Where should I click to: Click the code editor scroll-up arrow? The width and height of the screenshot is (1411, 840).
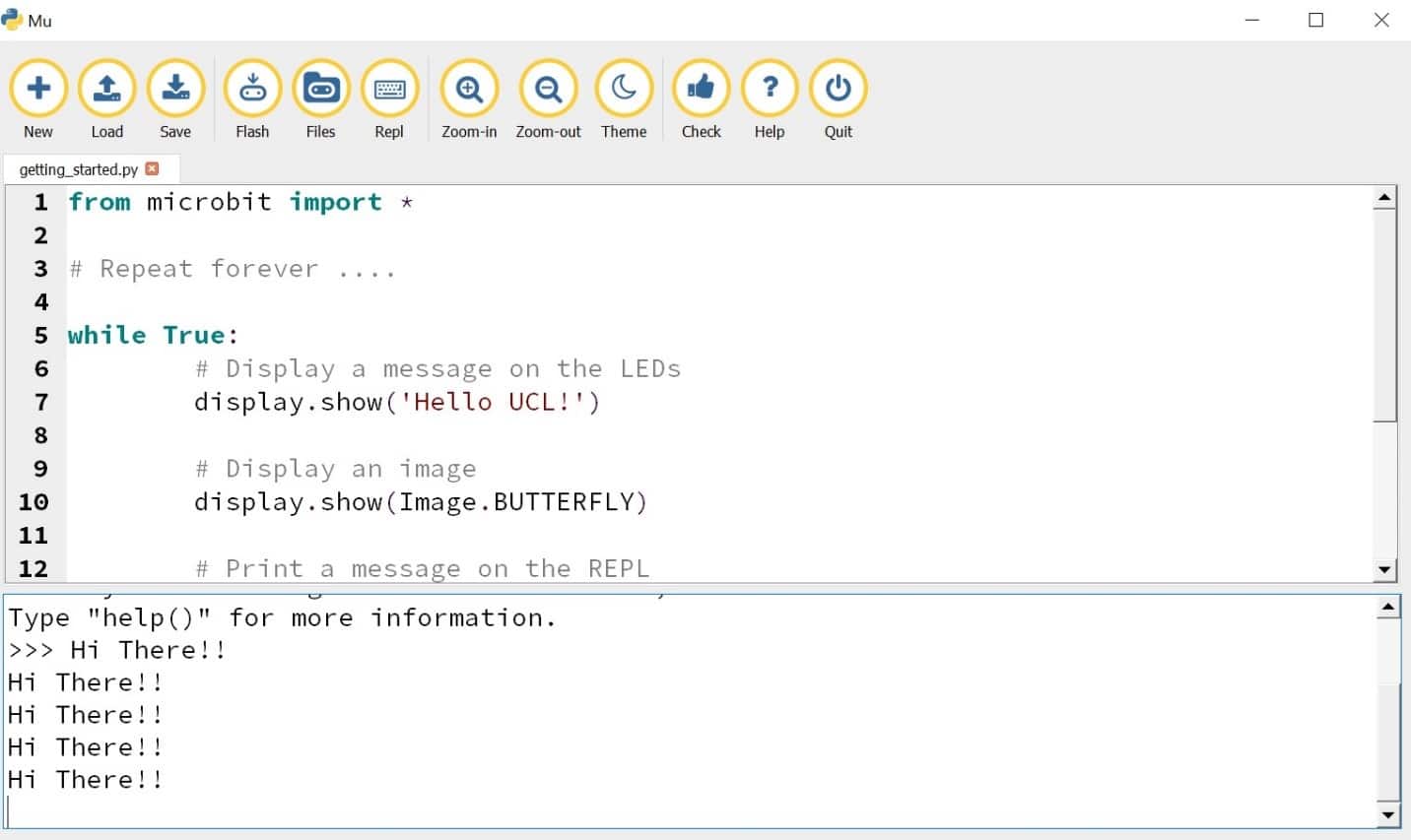click(1384, 198)
